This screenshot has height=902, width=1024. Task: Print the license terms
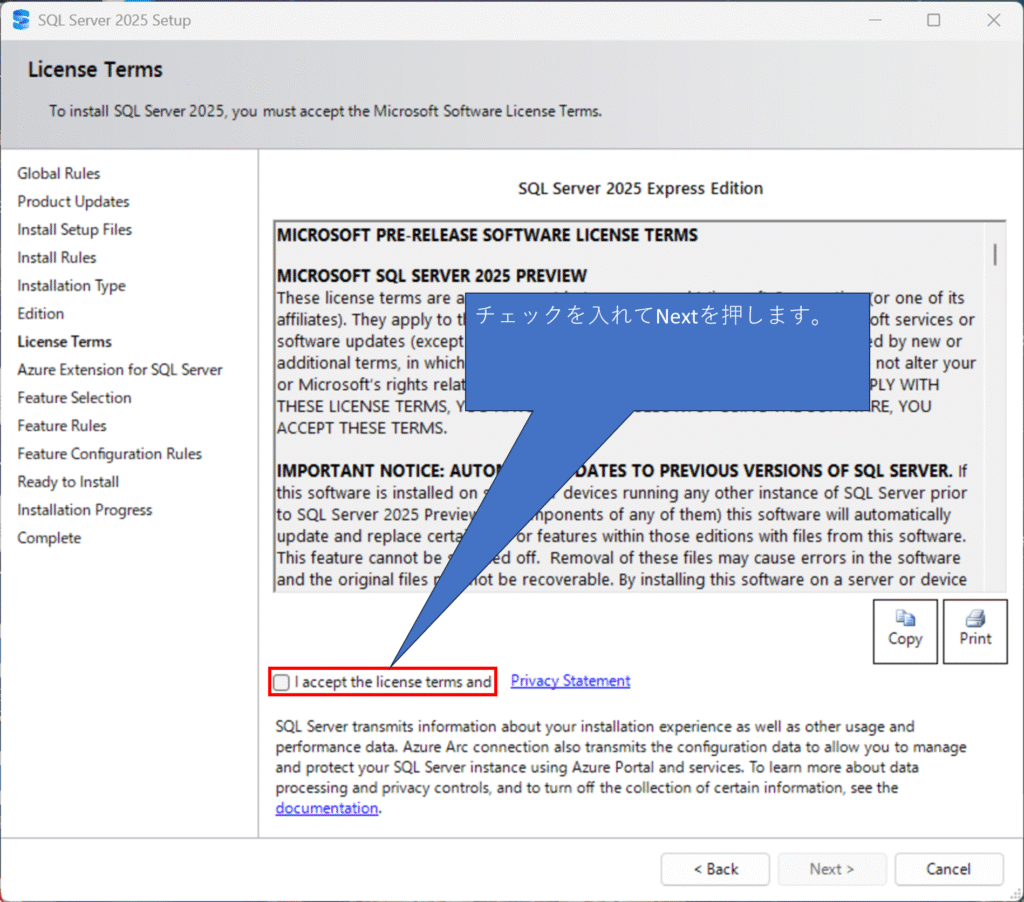click(x=975, y=631)
